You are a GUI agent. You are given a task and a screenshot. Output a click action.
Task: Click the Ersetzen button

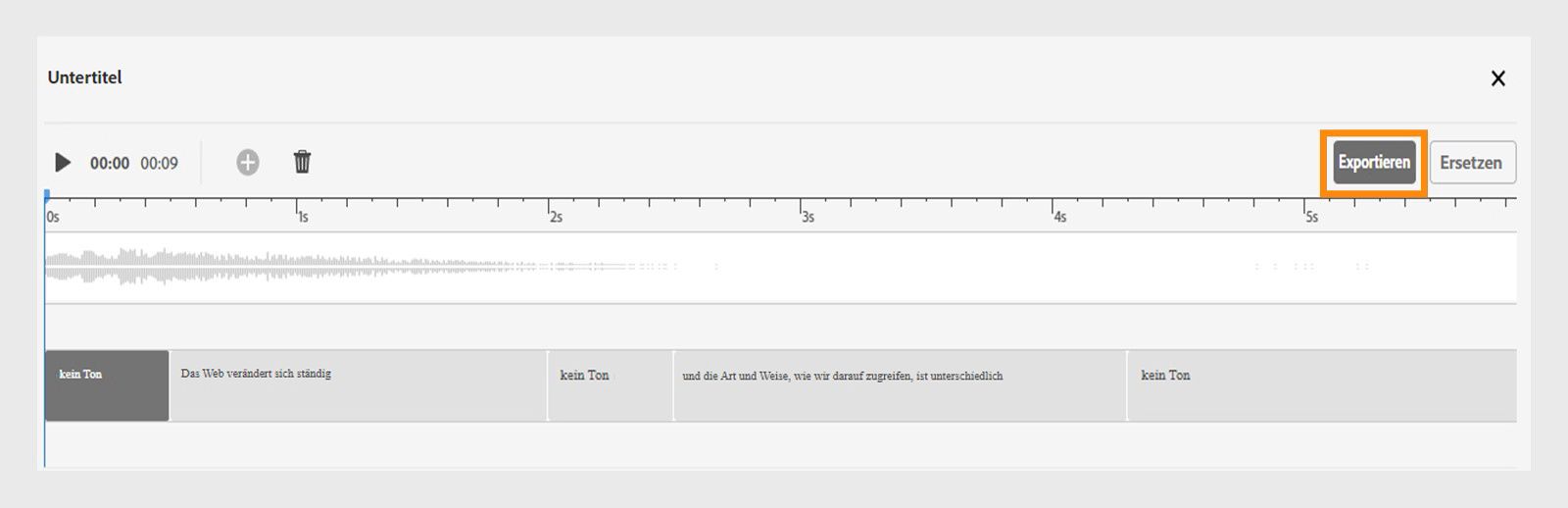pos(1472,163)
